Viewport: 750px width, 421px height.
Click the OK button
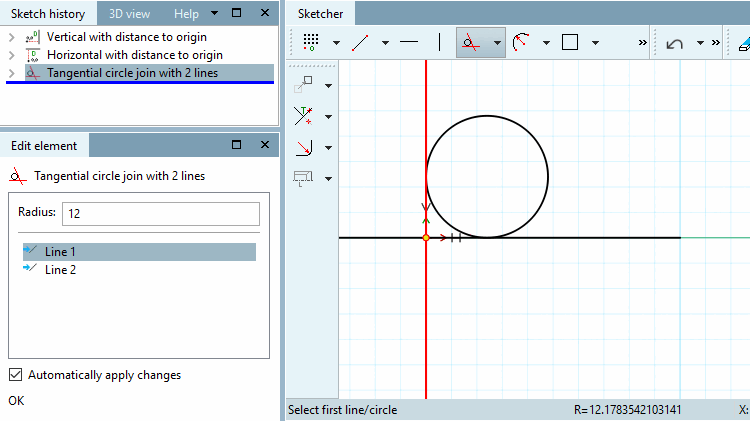pyautogui.click(x=16, y=401)
